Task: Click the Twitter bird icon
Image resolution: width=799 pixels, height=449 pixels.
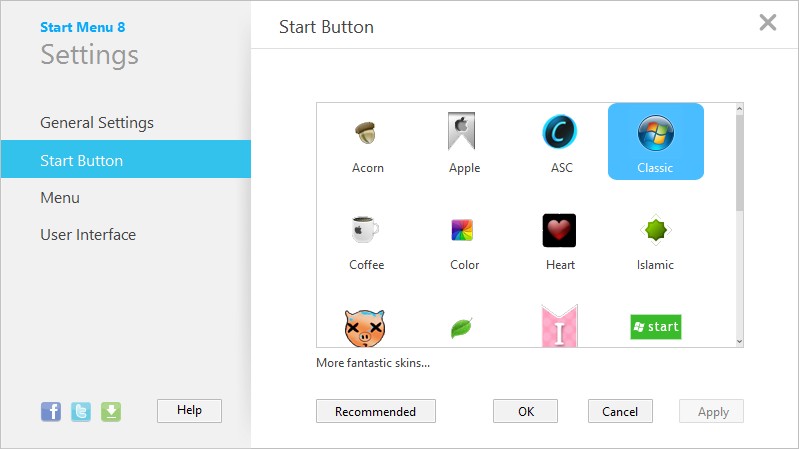Action: (81, 411)
